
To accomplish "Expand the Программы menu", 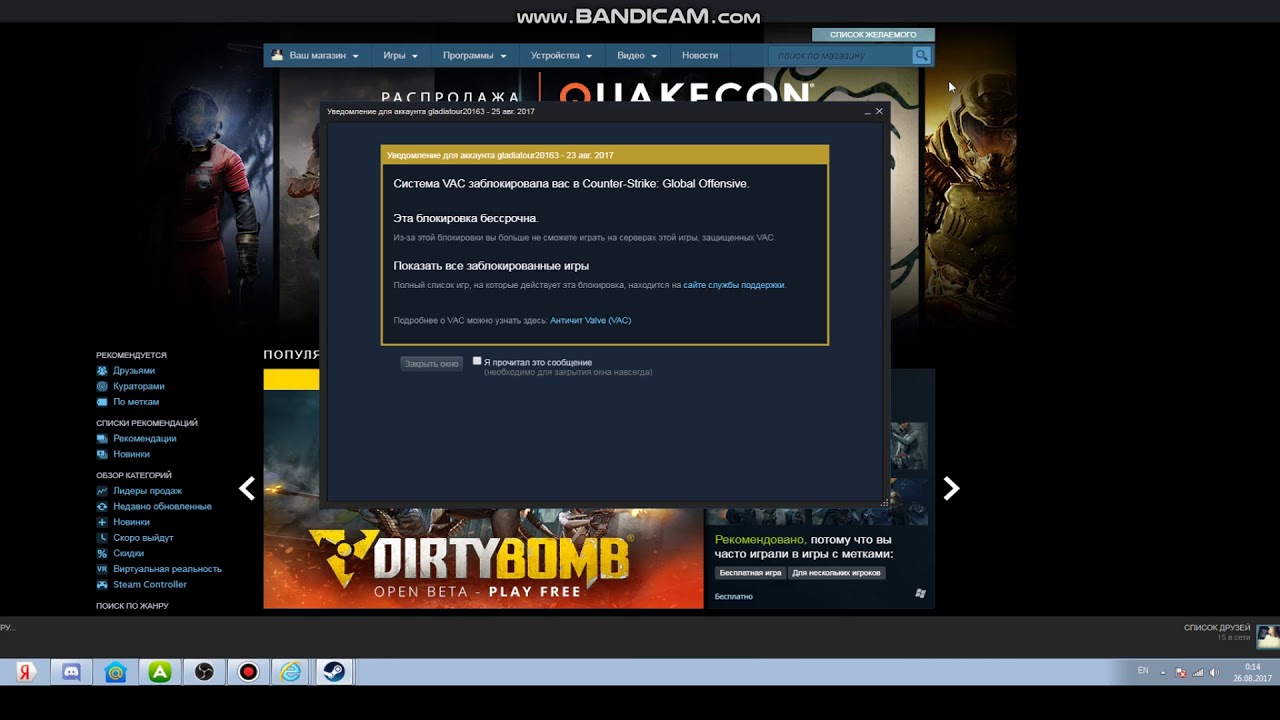I will click(x=474, y=56).
